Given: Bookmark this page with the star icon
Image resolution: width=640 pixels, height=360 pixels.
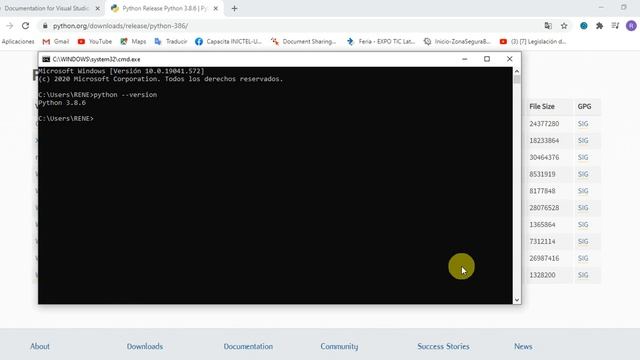Looking at the screenshot, I should click(x=564, y=26).
